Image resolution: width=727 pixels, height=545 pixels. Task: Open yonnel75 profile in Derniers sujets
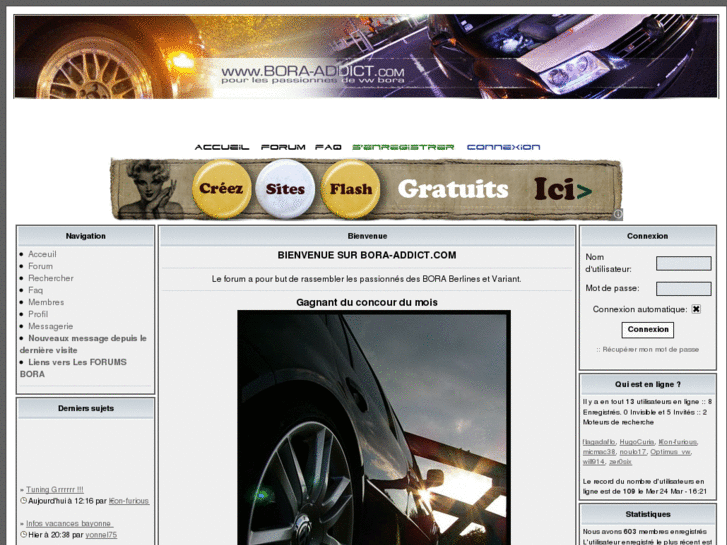tap(101, 535)
